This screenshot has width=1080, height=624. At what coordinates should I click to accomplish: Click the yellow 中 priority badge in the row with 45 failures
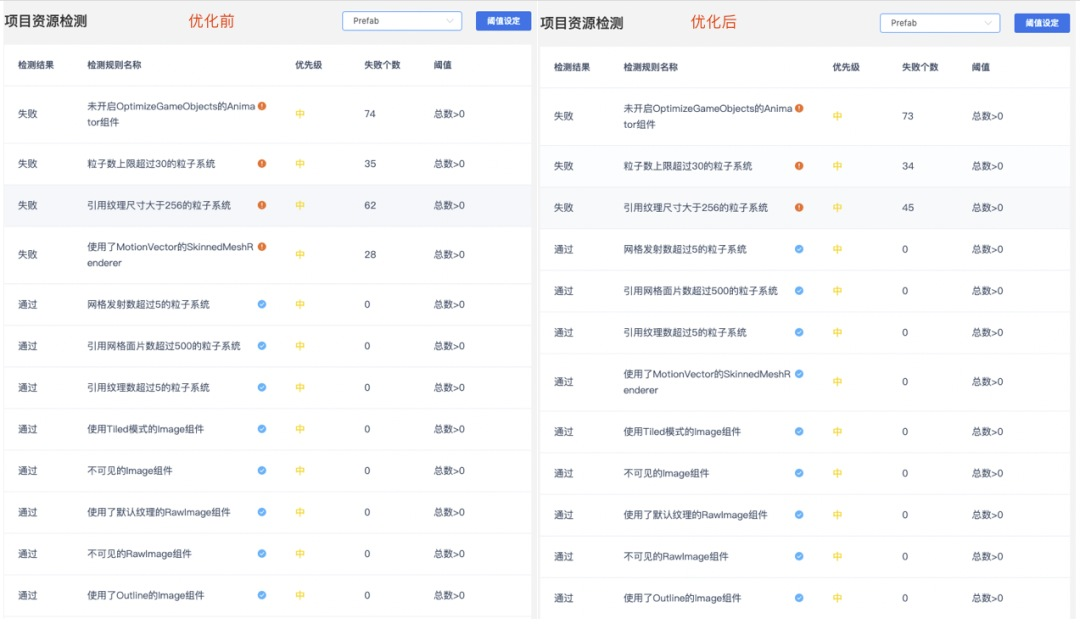pyautogui.click(x=838, y=207)
